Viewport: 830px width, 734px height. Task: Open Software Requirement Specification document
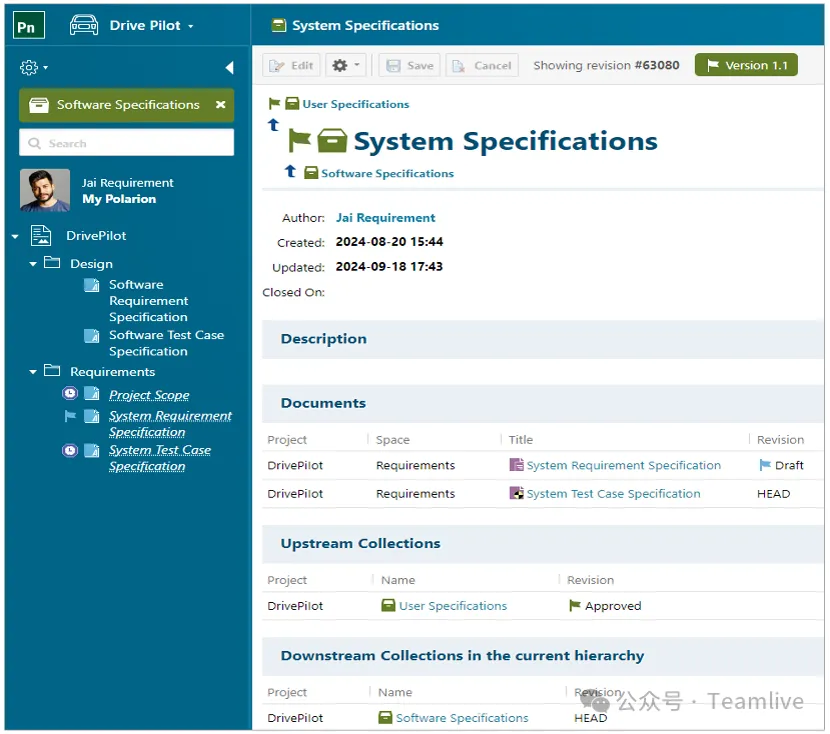click(x=148, y=301)
